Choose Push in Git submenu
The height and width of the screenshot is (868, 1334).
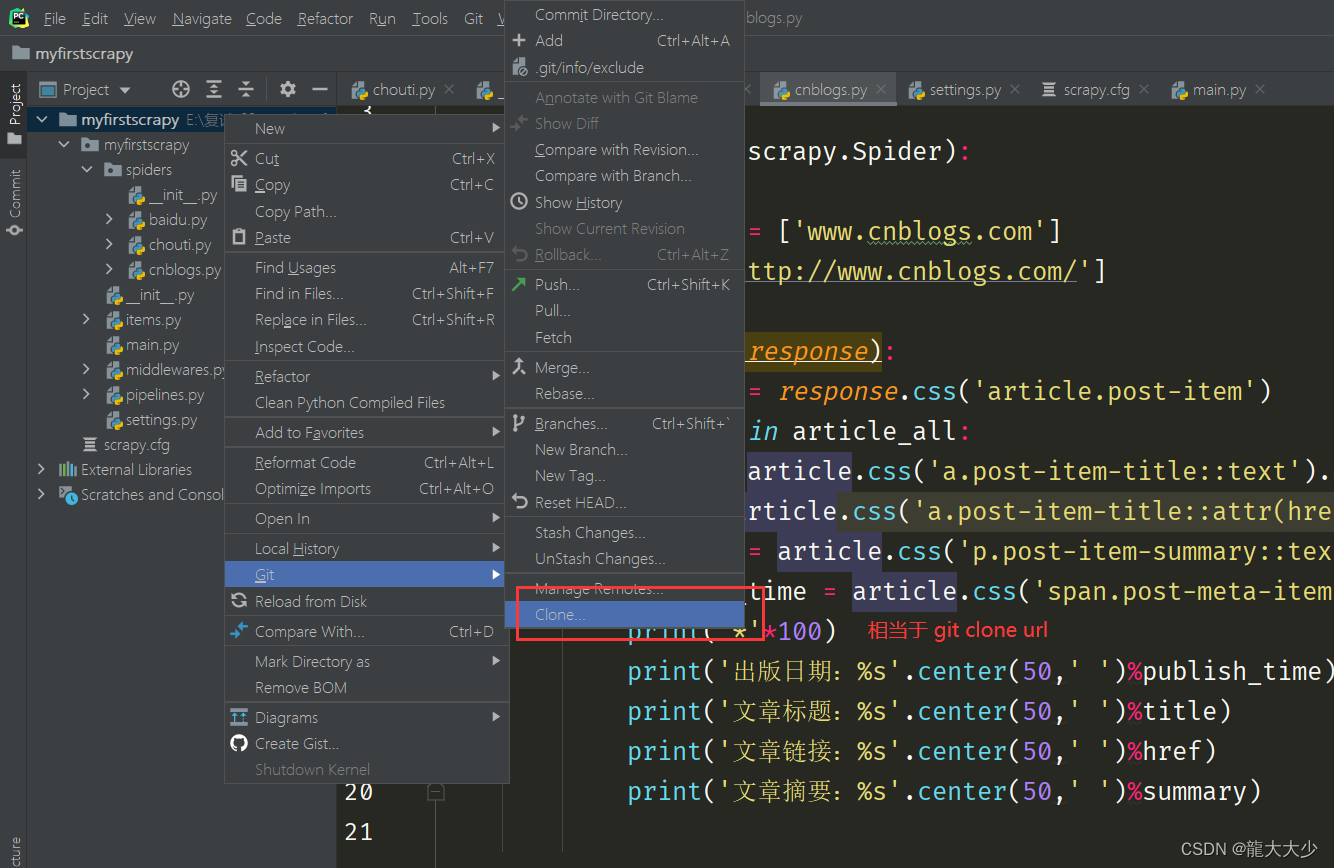click(624, 285)
